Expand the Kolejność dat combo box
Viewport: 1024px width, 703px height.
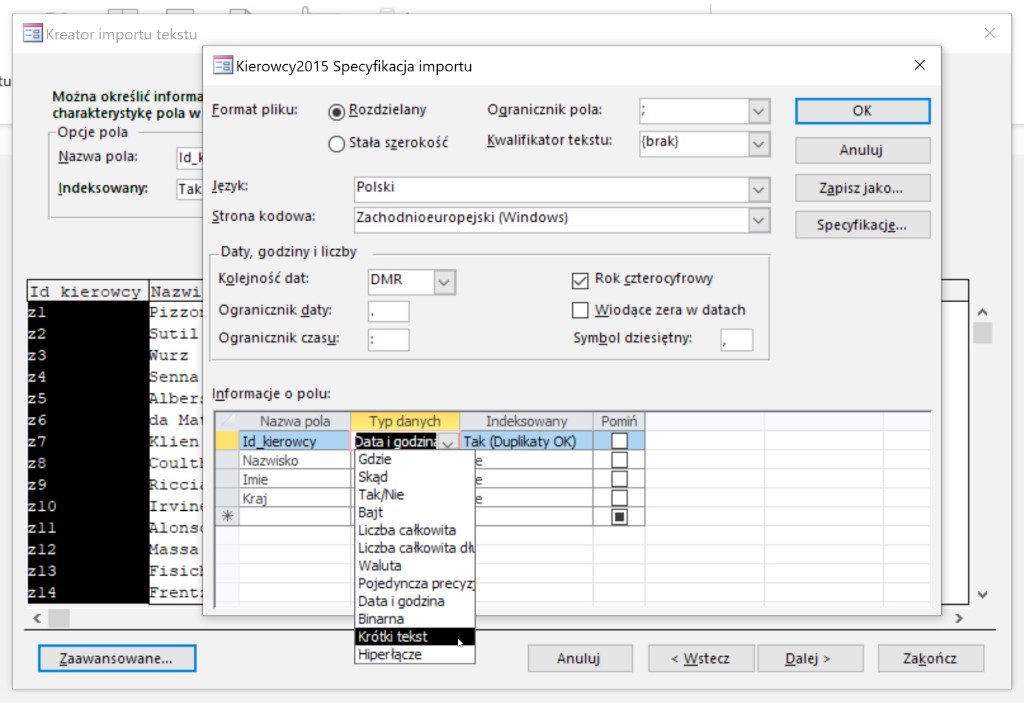[x=445, y=282]
